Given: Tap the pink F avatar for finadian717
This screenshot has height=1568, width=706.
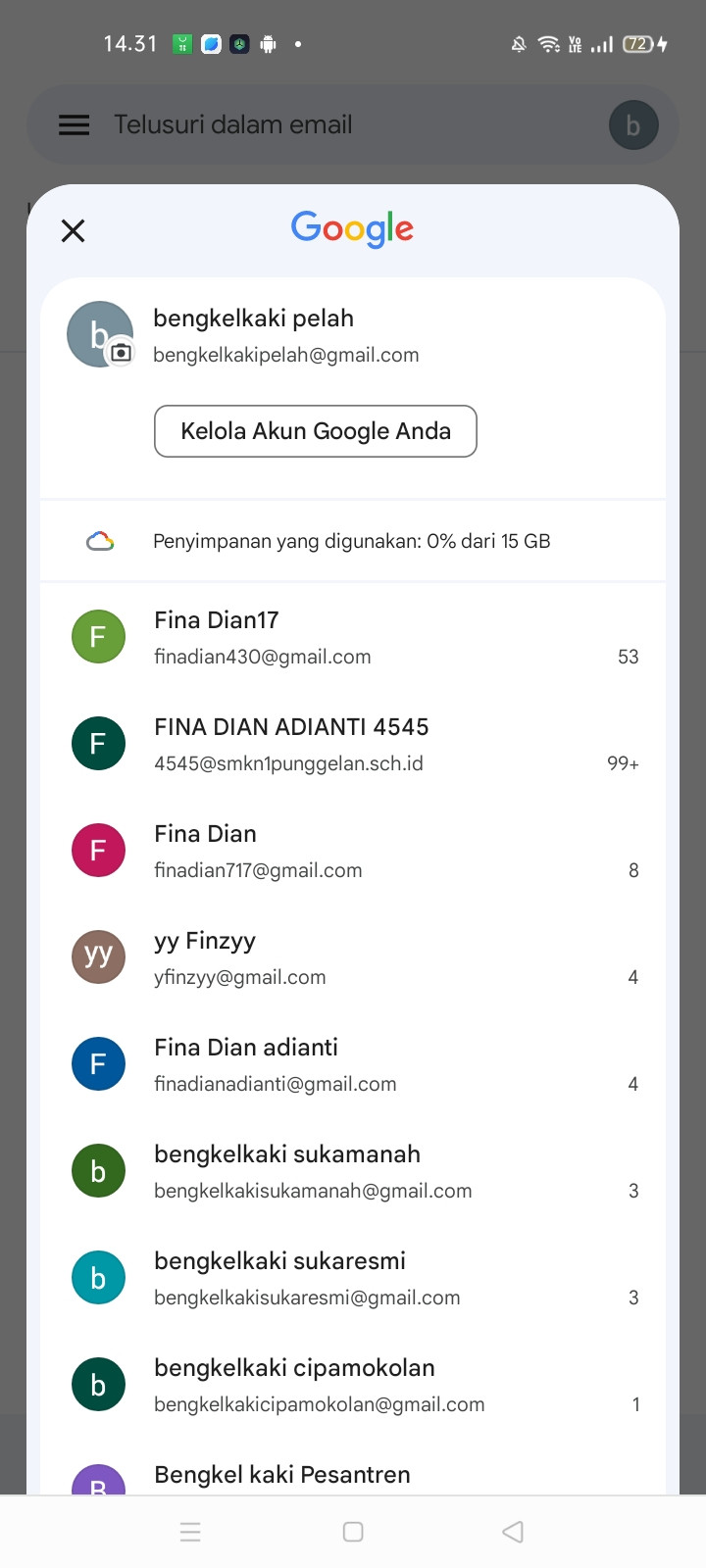Looking at the screenshot, I should tap(98, 851).
